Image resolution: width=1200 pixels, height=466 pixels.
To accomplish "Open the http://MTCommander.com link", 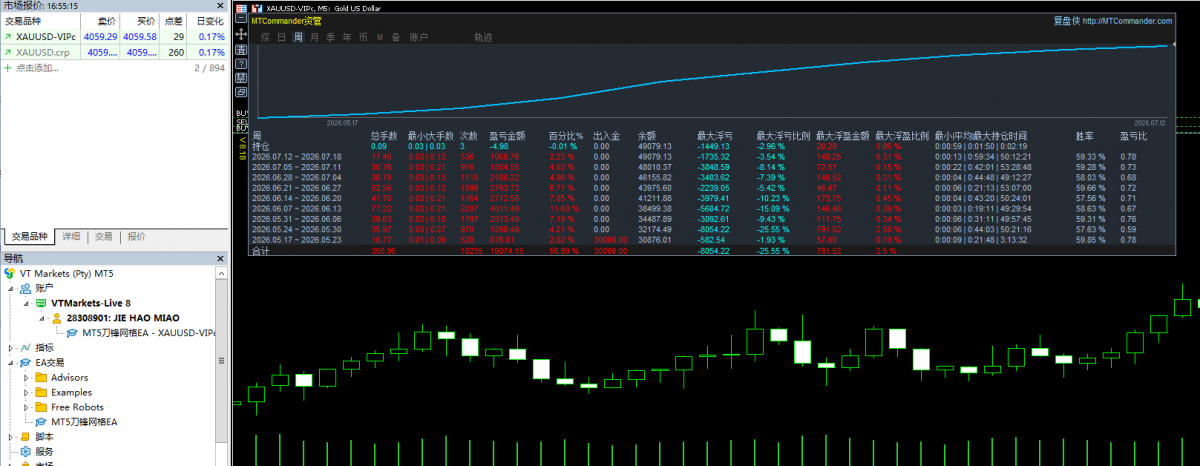I will coord(1127,20).
